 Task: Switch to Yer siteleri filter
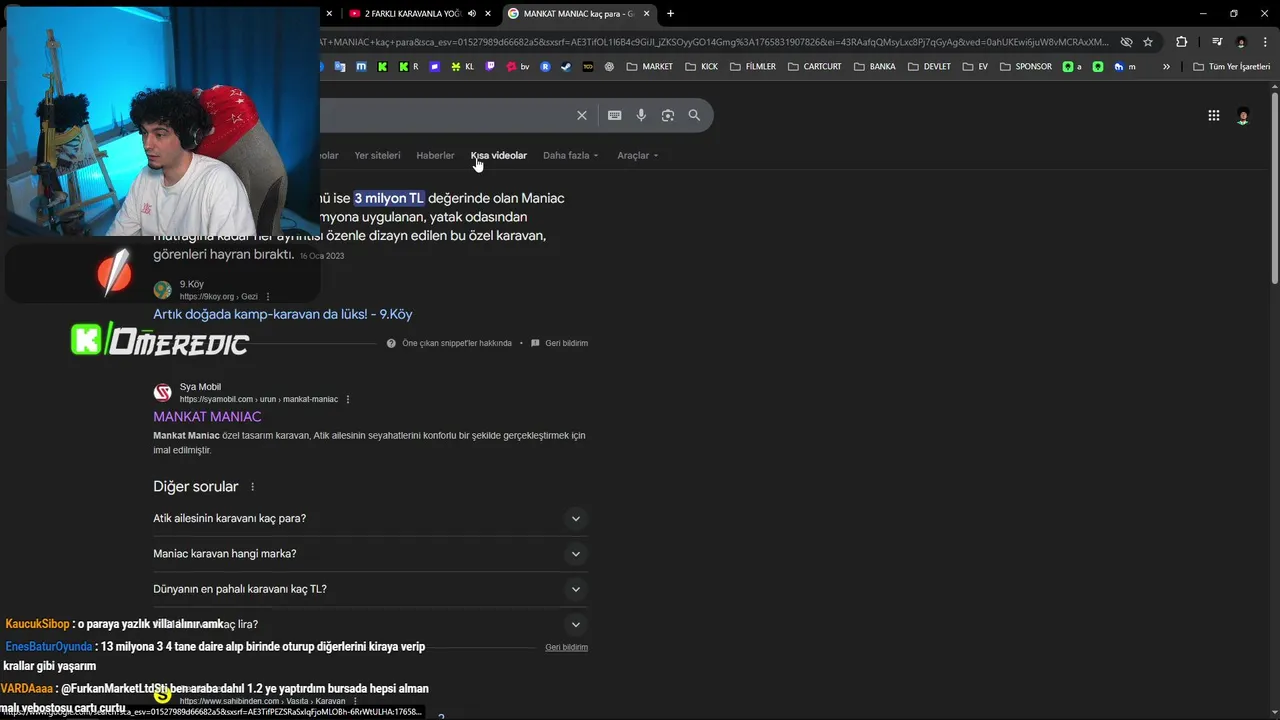377,155
